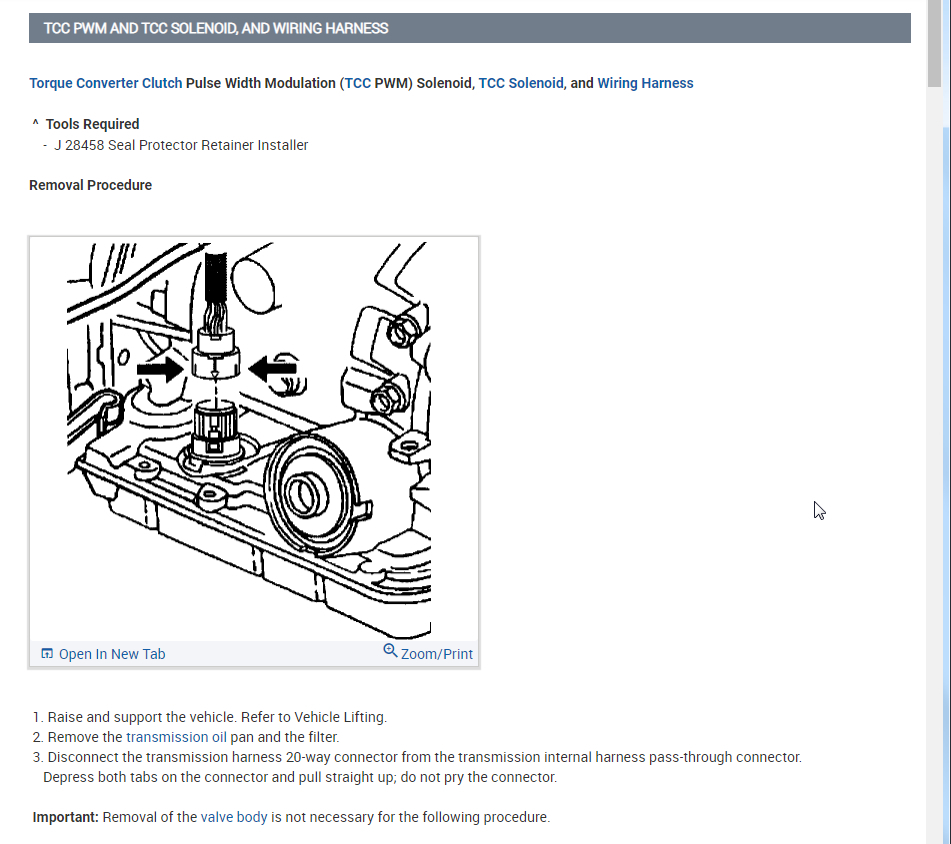Click the 'Tools Required' label
Image resolution: width=951 pixels, height=844 pixels.
coord(93,124)
